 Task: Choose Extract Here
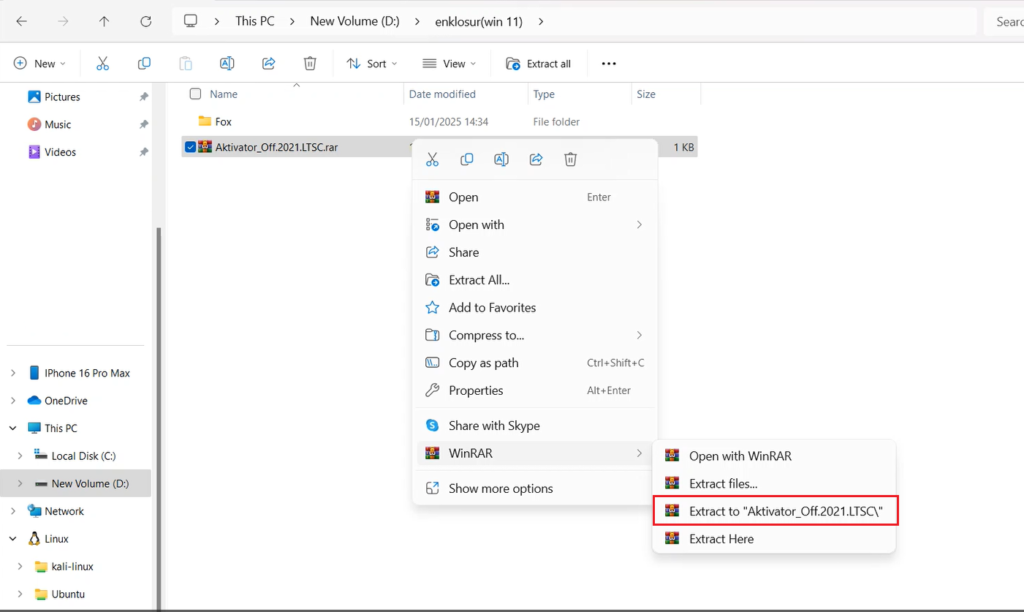click(775, 539)
